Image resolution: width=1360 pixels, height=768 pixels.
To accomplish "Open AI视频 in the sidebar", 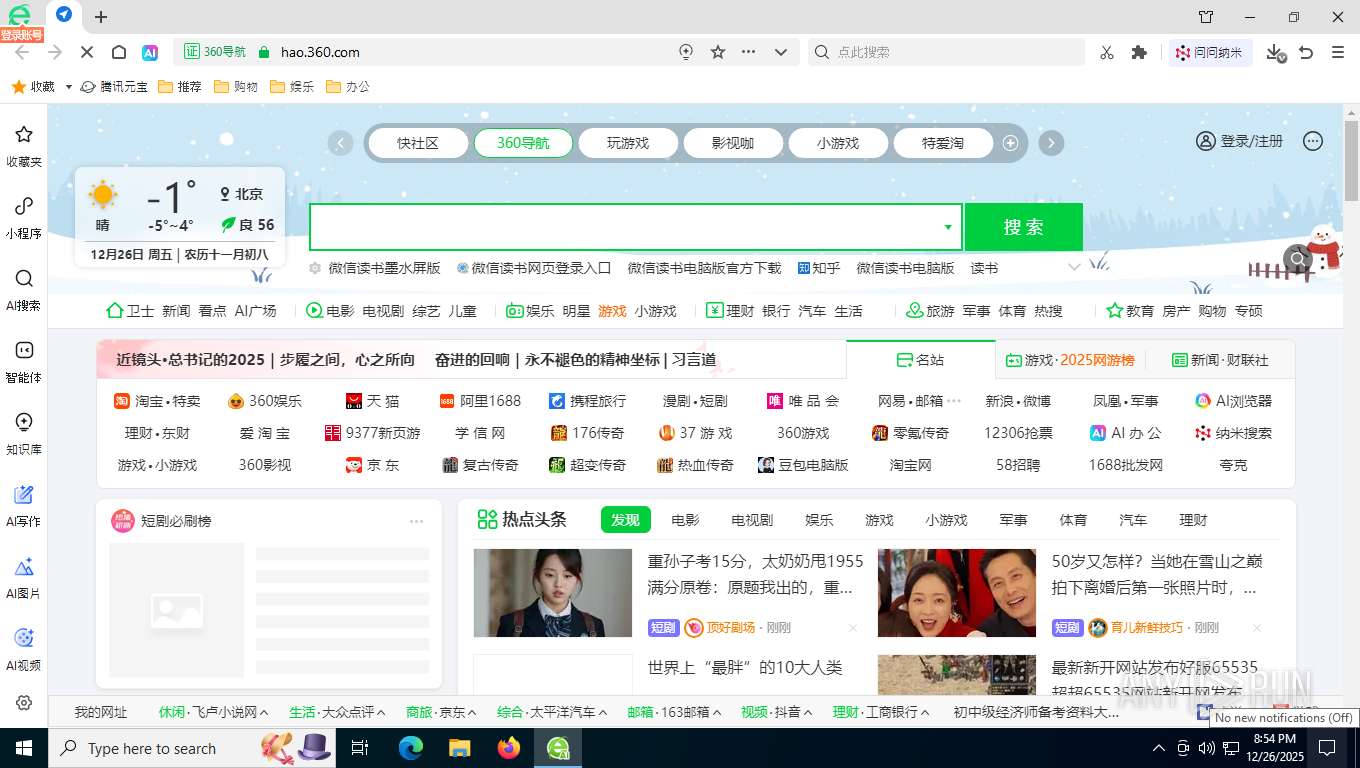I will point(24,650).
